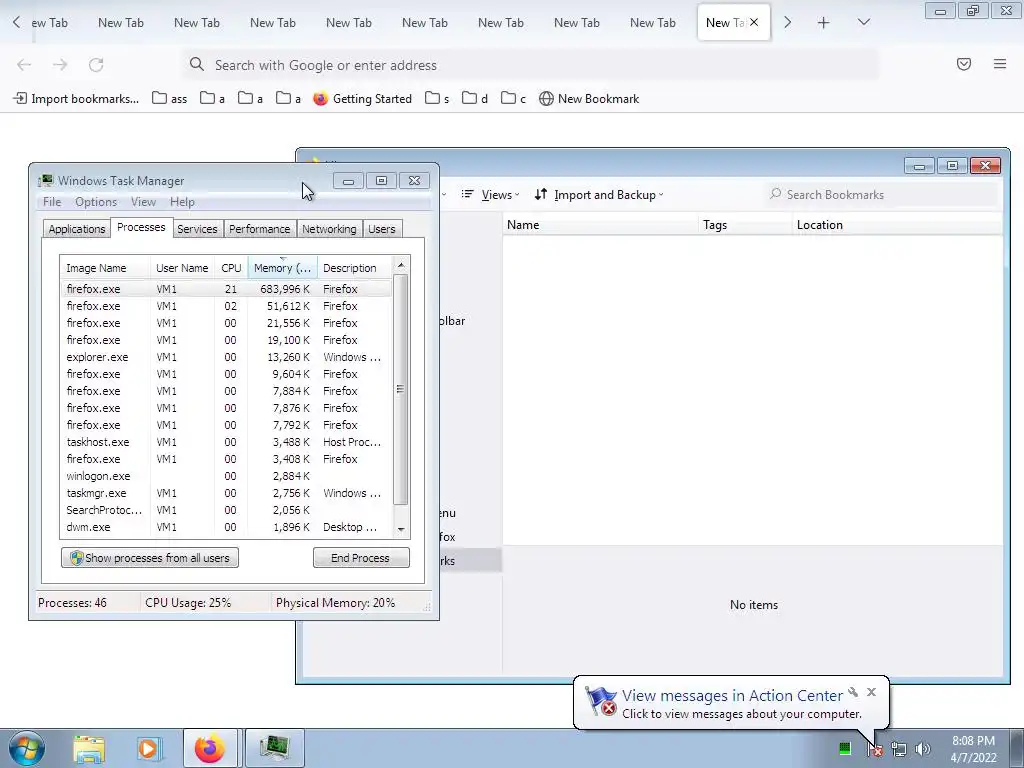
Task: Go back with the browser back arrow
Action: [x=24, y=65]
